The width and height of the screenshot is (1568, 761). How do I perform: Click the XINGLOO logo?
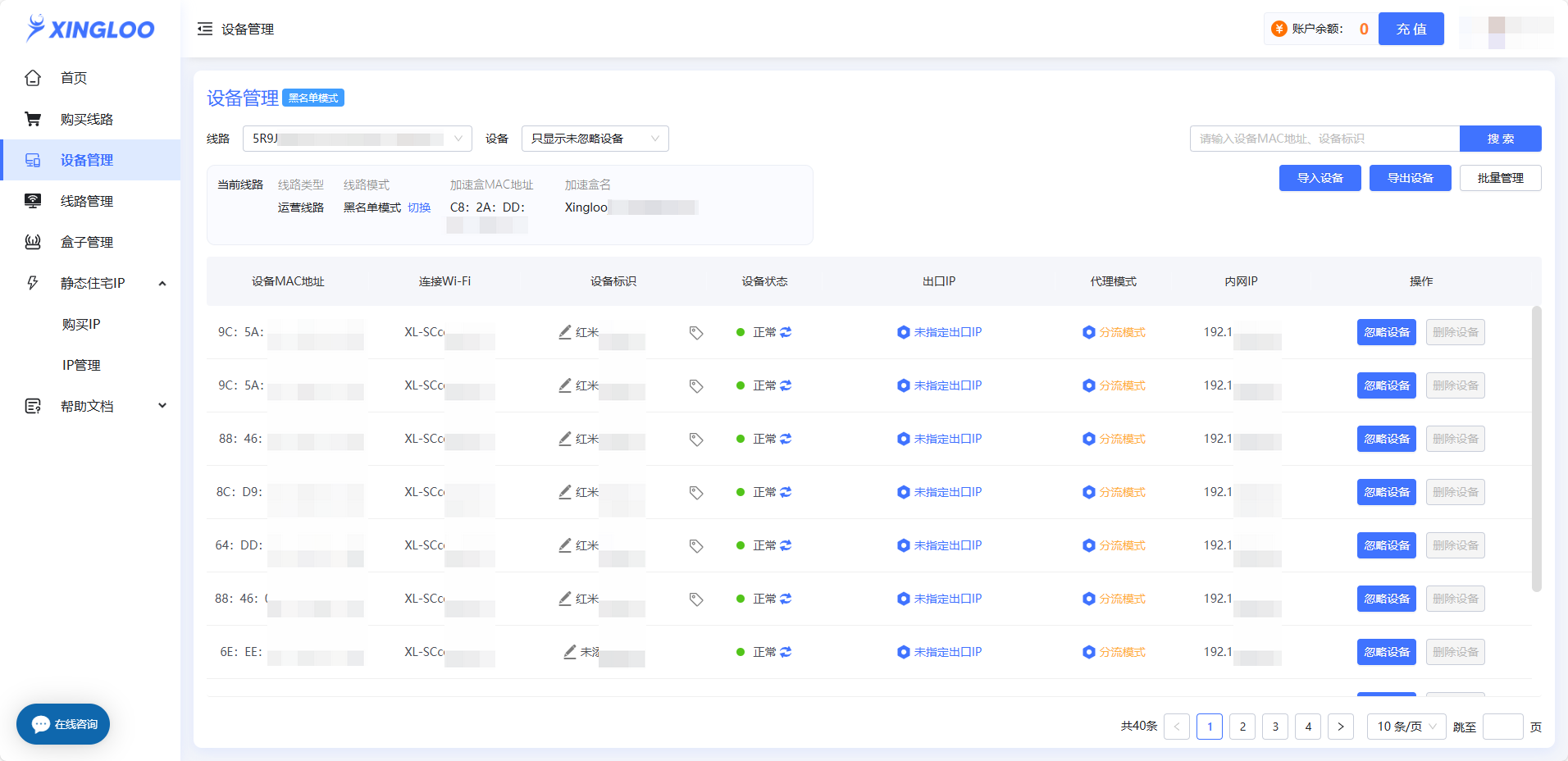[x=90, y=29]
